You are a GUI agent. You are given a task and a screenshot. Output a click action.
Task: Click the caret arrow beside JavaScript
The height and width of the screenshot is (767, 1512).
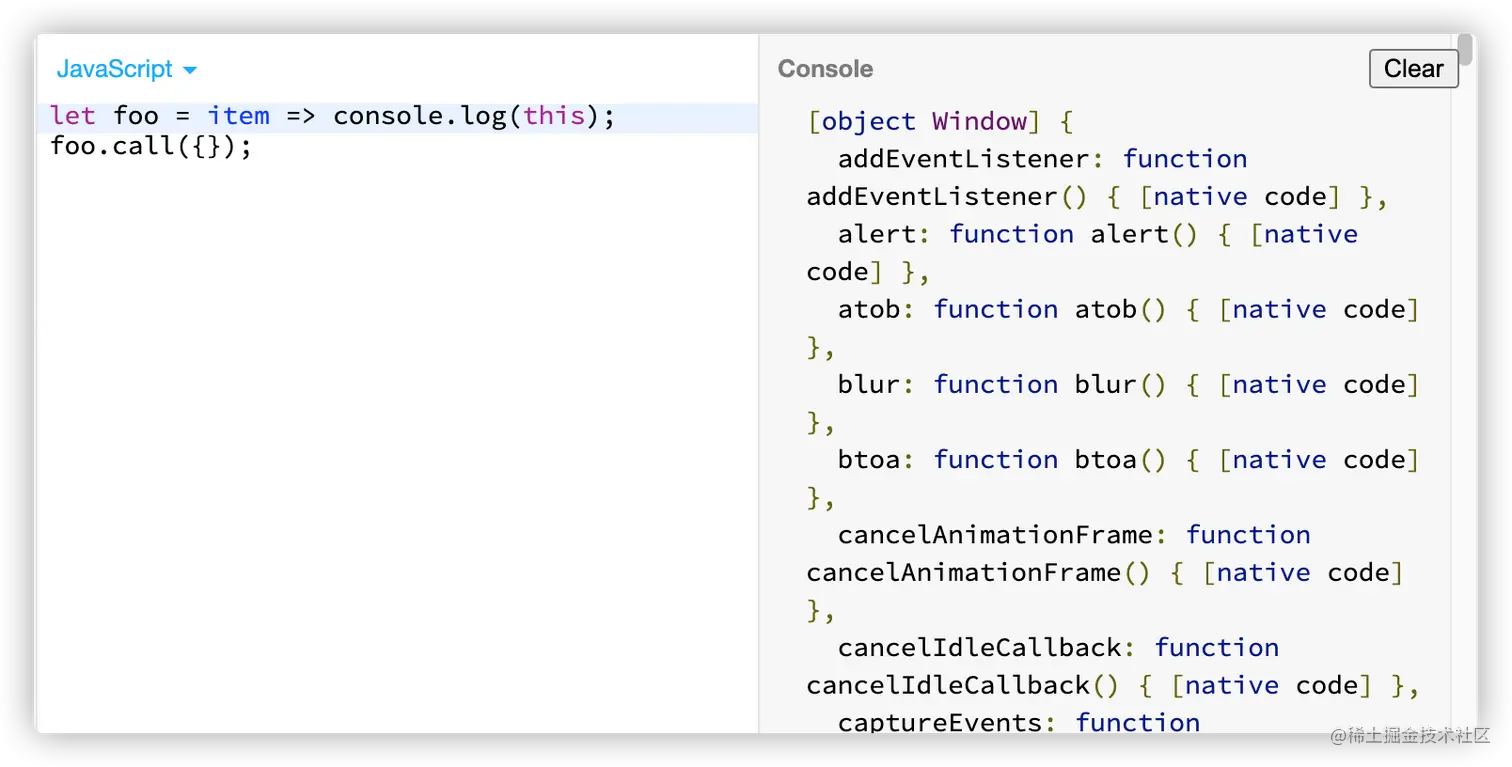[190, 70]
